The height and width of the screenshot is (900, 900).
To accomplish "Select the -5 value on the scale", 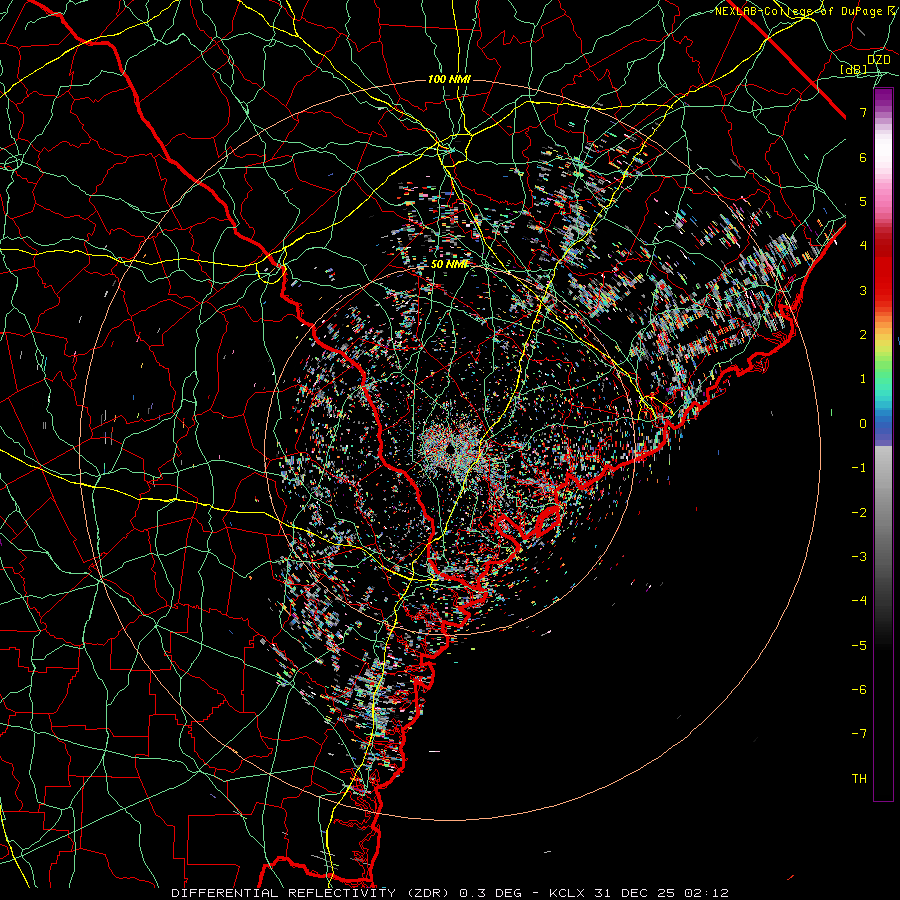I will (859, 646).
